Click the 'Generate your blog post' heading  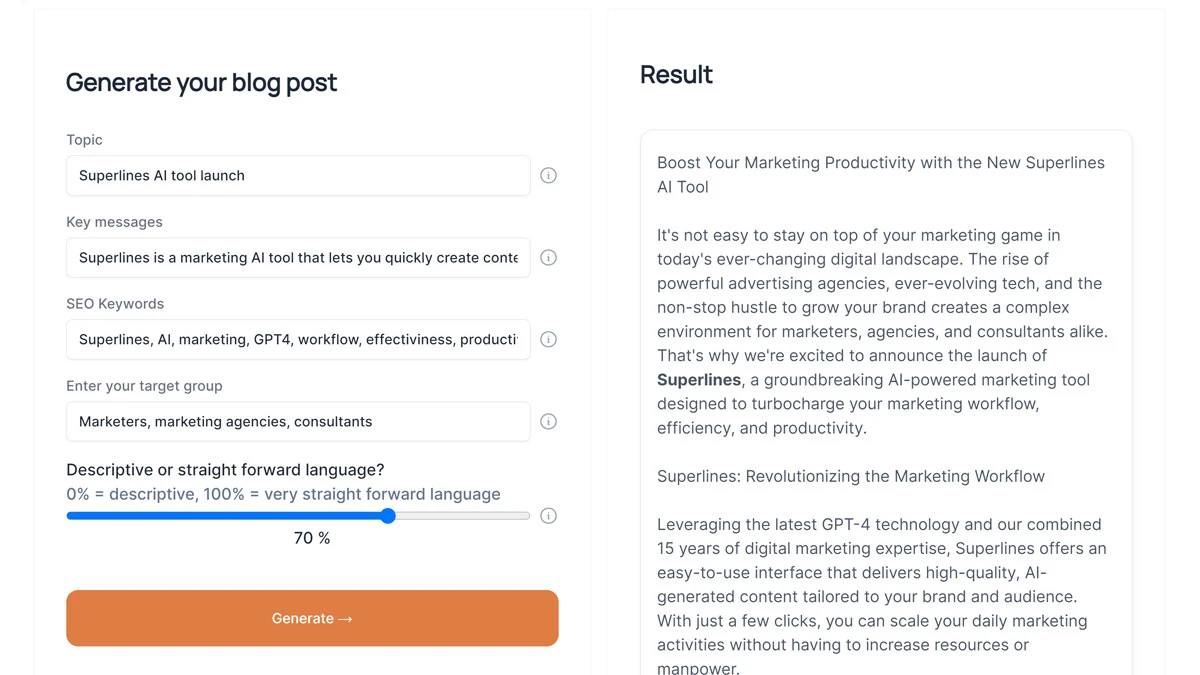(201, 82)
